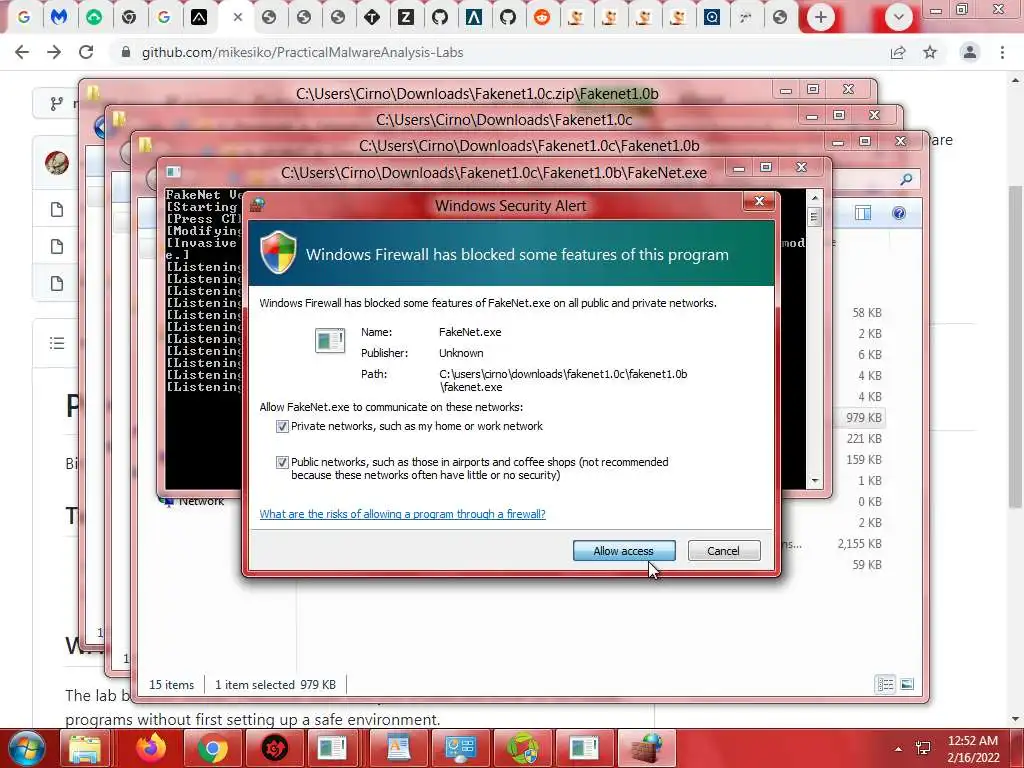This screenshot has width=1024, height=768.
Task: Reload the GitHub page
Action: pos(86,52)
